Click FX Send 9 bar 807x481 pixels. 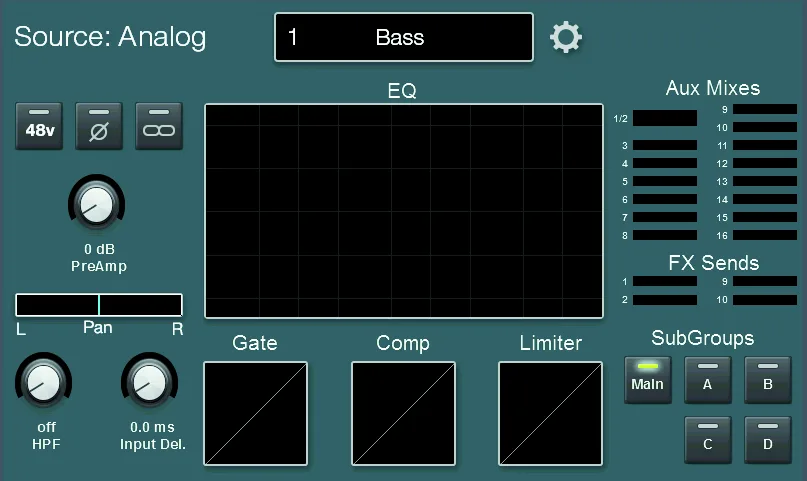pyautogui.click(x=765, y=281)
